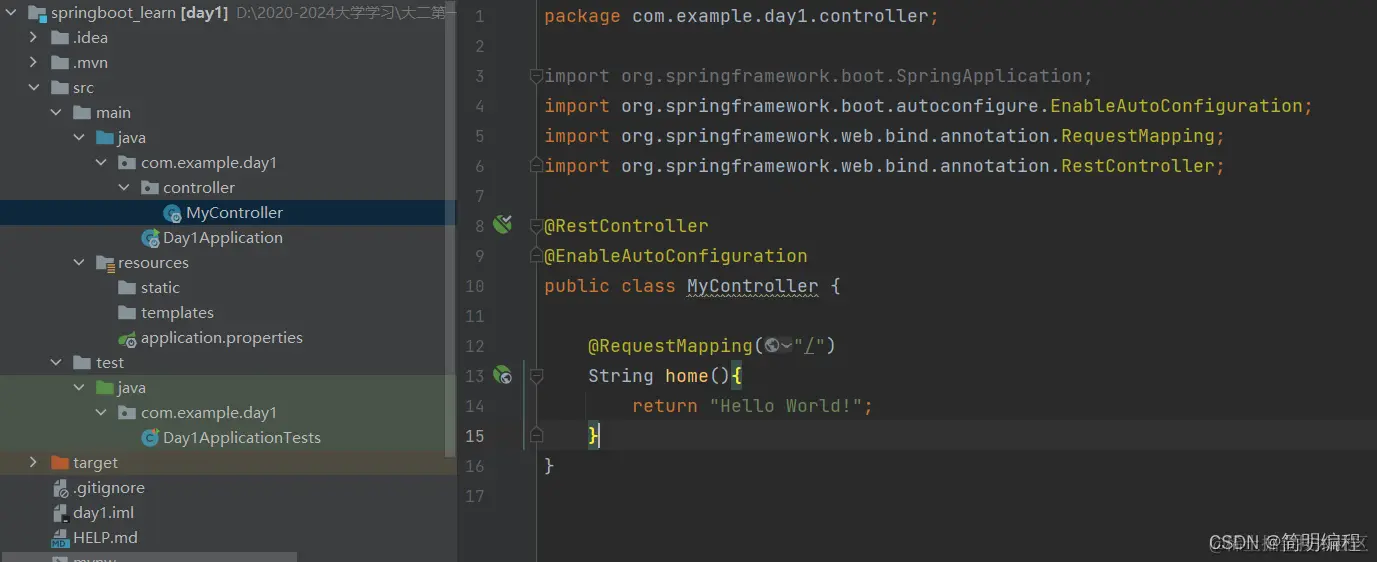Unfold the collapsed imports on line 3
The height and width of the screenshot is (562, 1377).
(x=537, y=76)
